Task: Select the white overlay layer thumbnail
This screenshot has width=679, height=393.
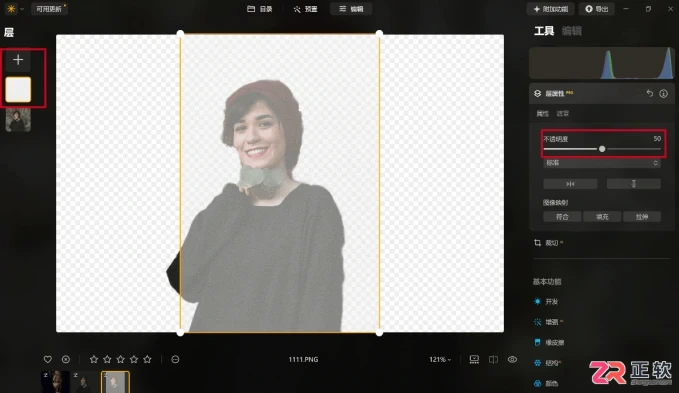Action: (18, 90)
